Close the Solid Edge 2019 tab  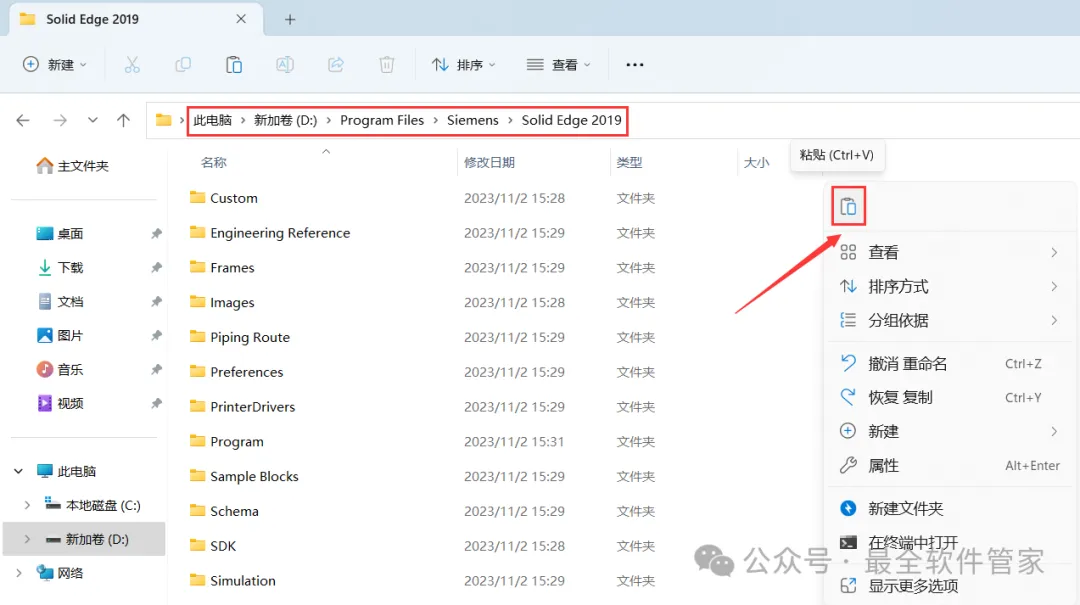[241, 19]
